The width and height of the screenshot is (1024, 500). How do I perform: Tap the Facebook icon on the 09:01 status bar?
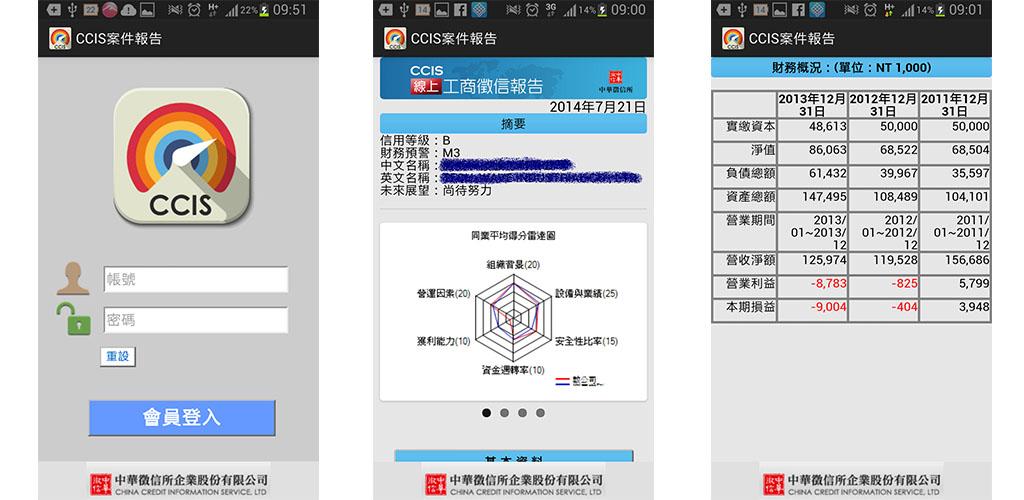pyautogui.click(x=798, y=10)
